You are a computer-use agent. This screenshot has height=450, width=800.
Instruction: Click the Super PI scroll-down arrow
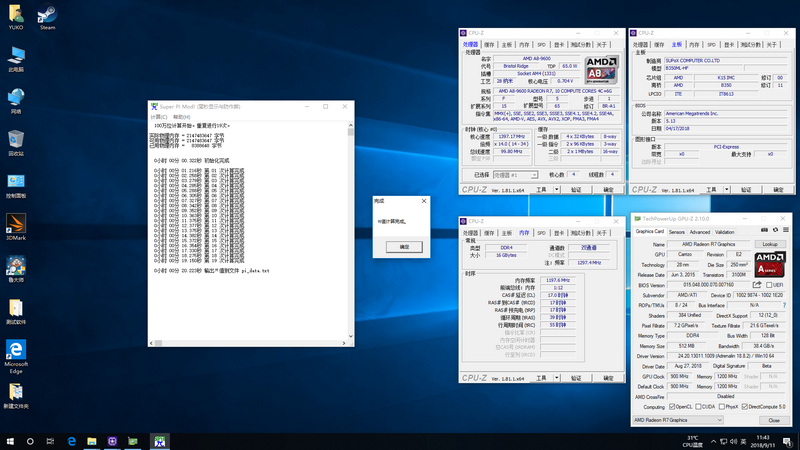pos(351,336)
